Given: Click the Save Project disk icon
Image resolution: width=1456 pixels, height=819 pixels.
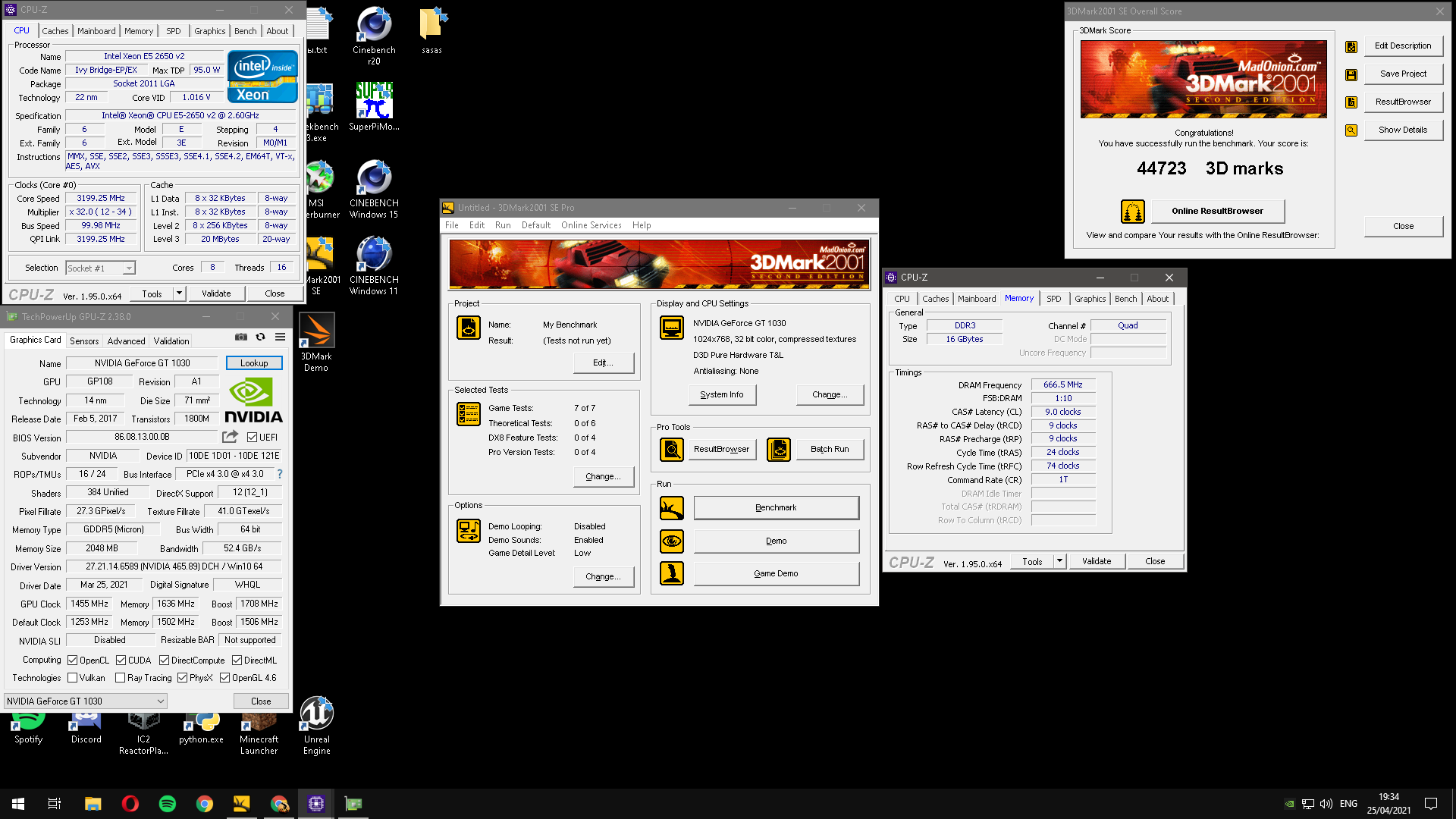Looking at the screenshot, I should [1351, 75].
